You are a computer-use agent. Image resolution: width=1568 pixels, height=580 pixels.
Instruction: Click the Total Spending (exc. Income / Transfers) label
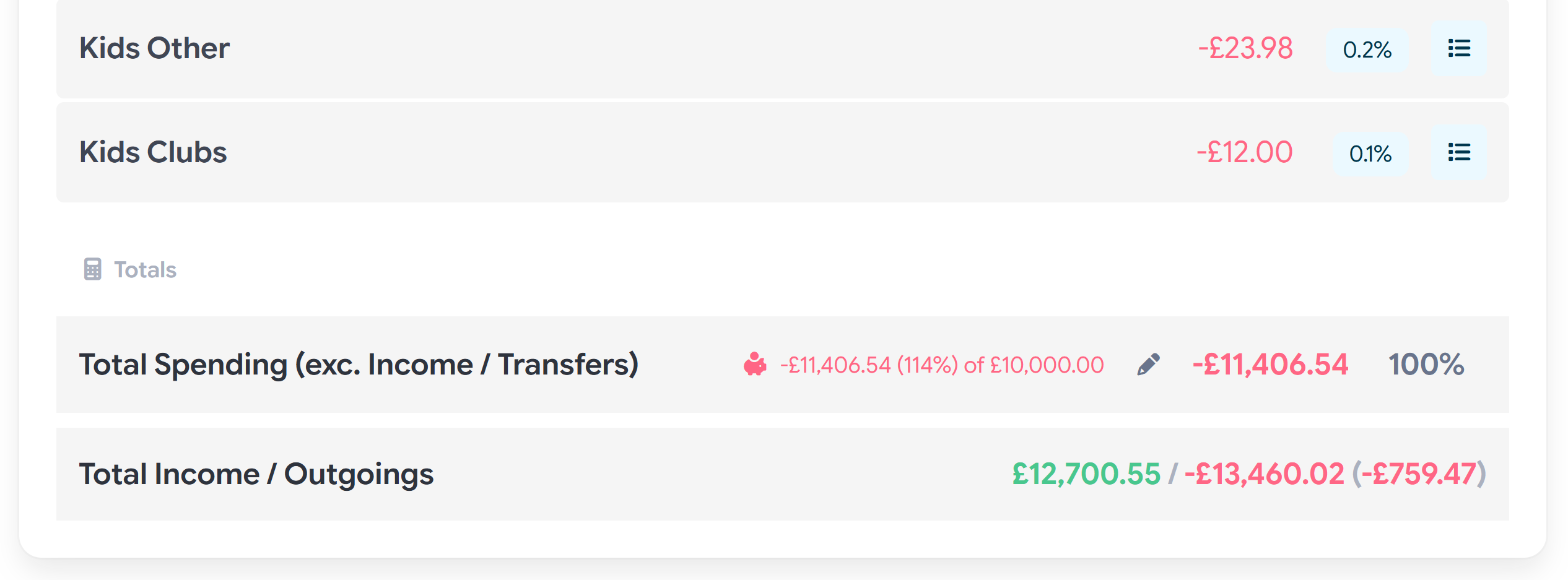point(359,364)
